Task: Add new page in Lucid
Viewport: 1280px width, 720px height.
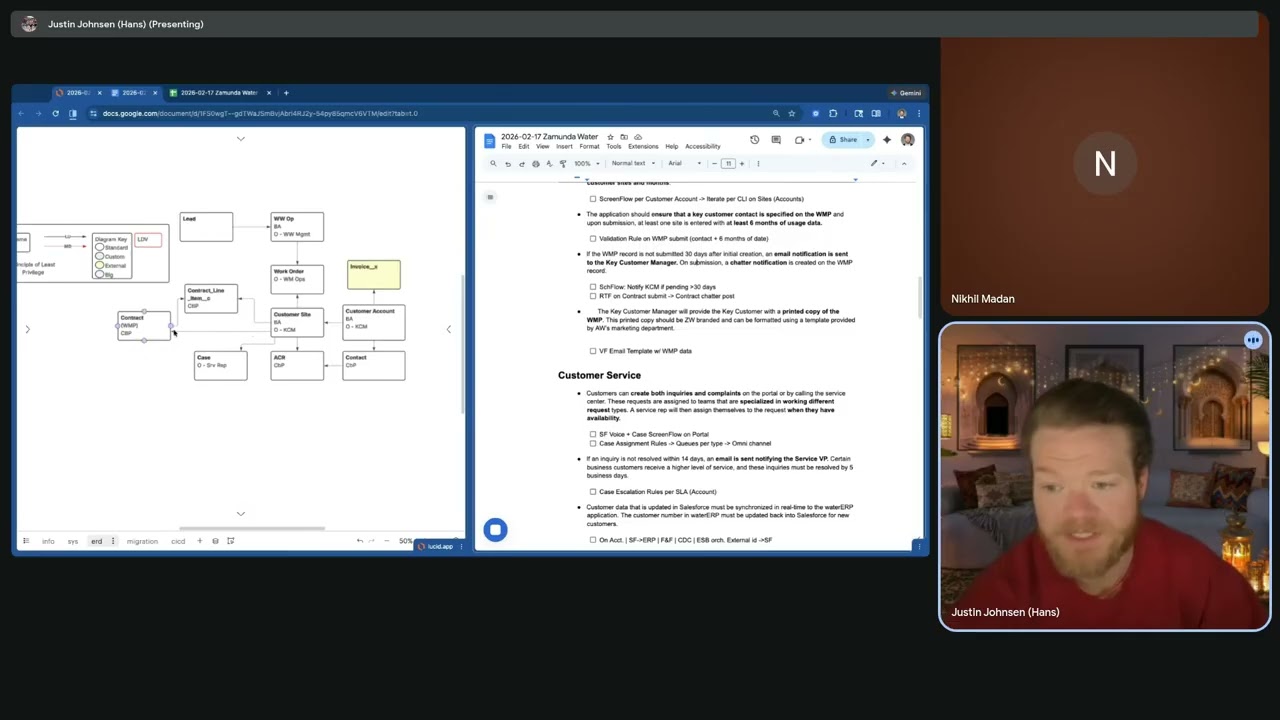Action: [x=199, y=541]
